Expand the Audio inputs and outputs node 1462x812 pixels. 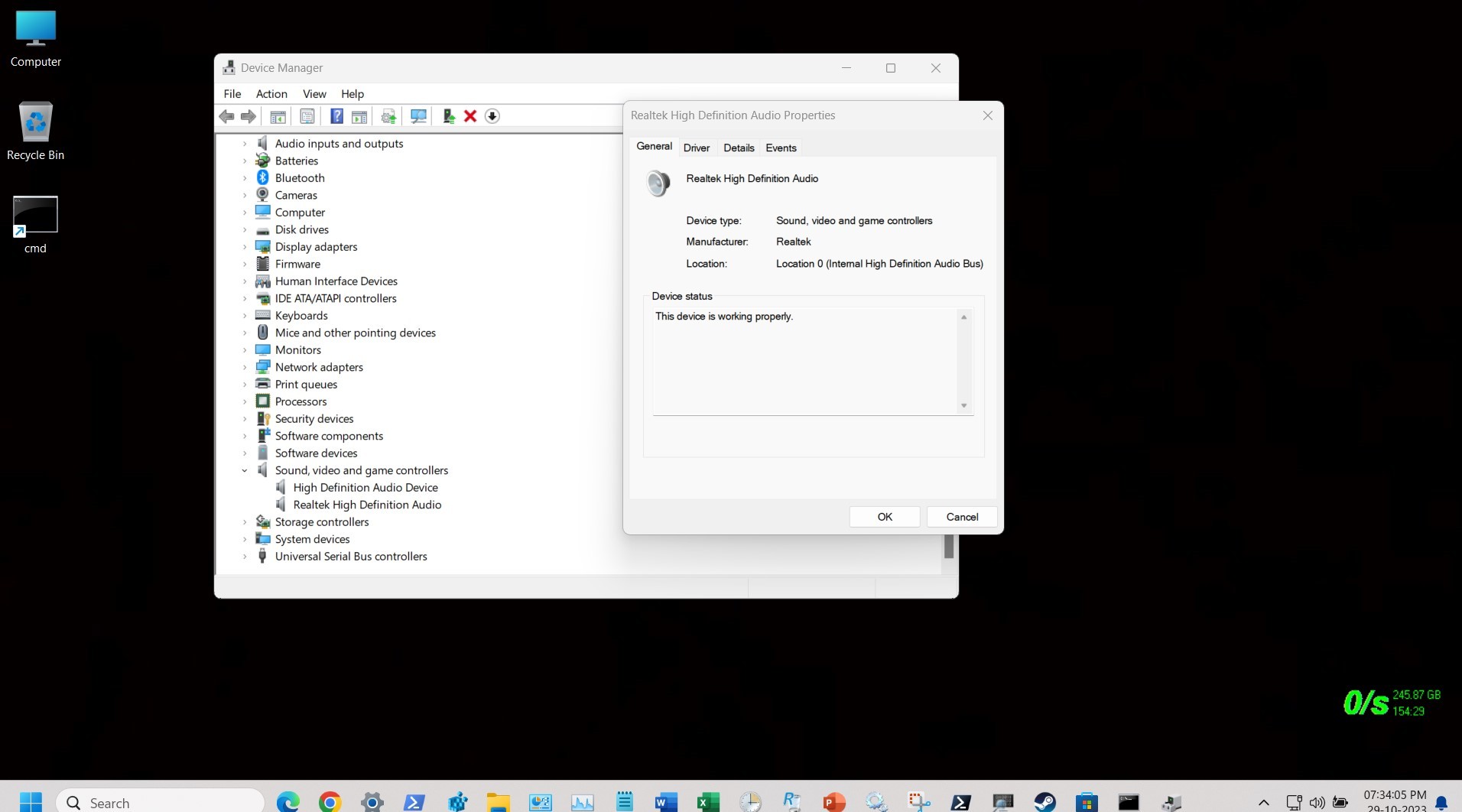tap(245, 144)
